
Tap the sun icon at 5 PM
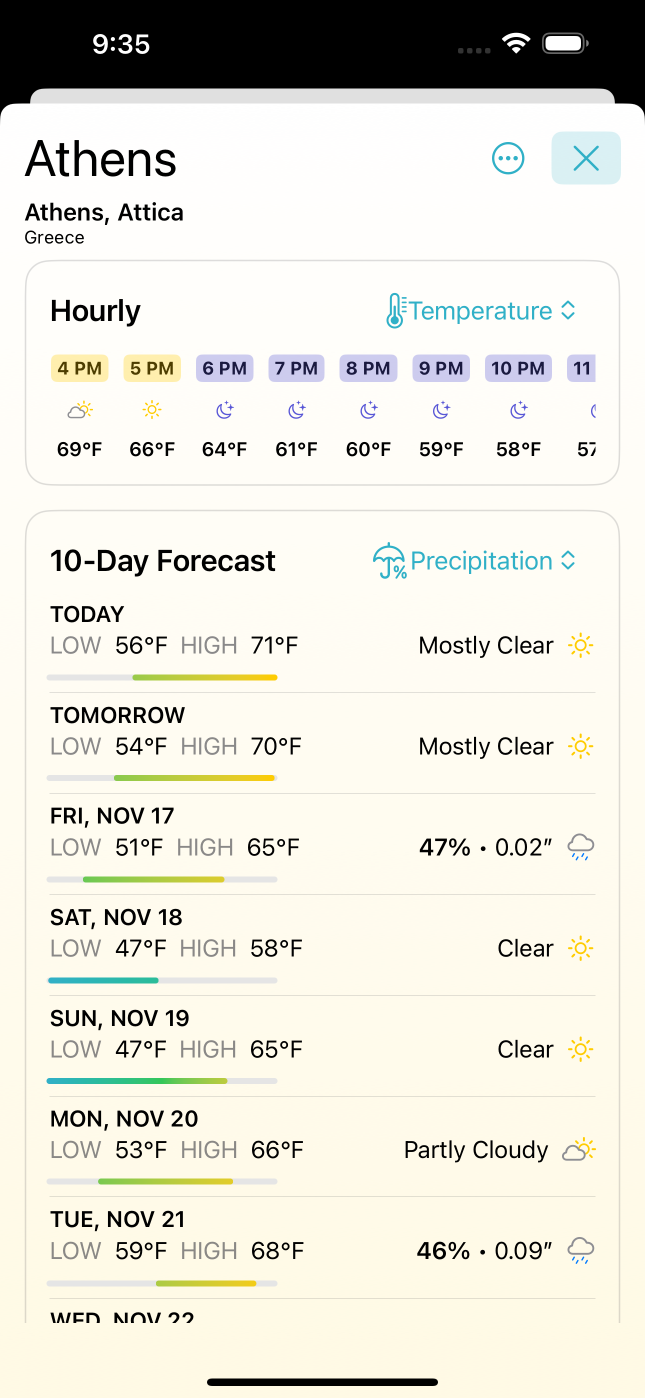tap(152, 410)
